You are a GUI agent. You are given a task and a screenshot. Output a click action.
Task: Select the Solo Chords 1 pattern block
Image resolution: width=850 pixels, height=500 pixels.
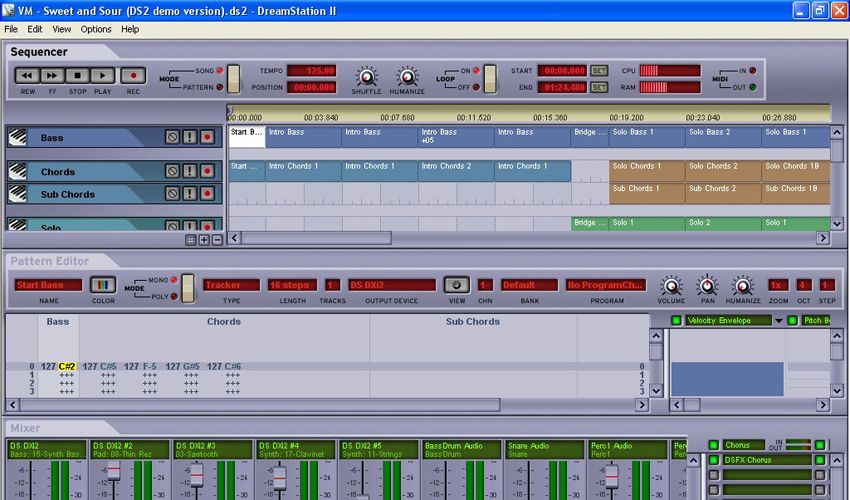pos(647,171)
